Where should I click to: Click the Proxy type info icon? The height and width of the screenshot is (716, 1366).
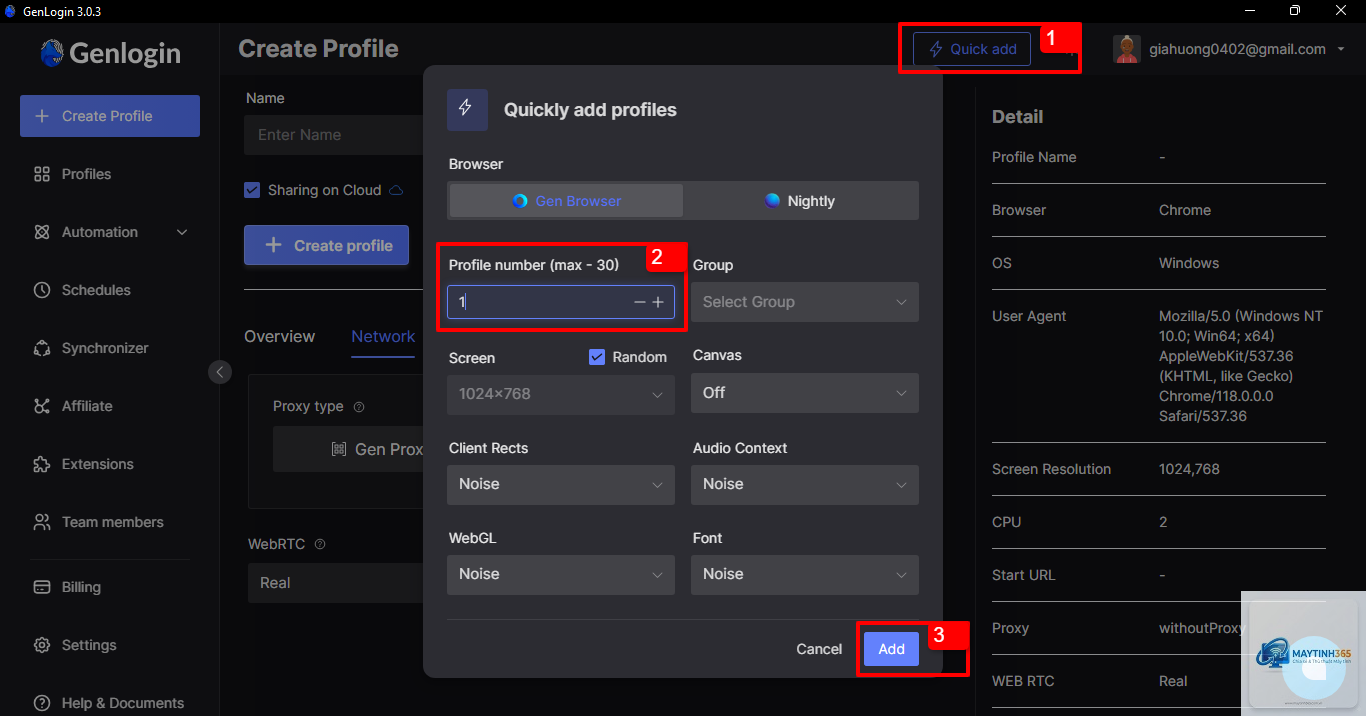coord(359,407)
